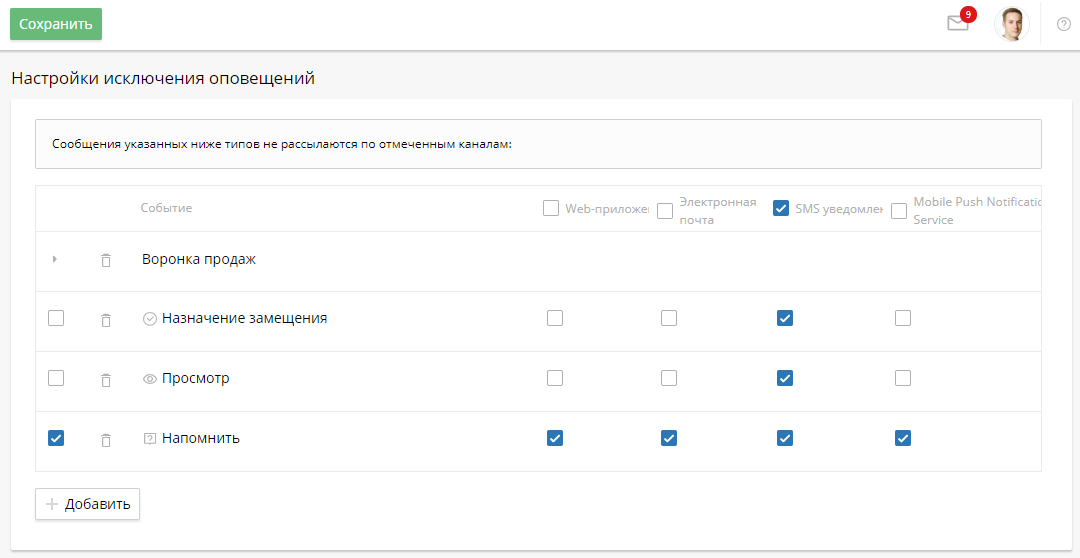Uncheck SMS уведомление column header checkbox
1080x558 pixels.
[x=781, y=208]
